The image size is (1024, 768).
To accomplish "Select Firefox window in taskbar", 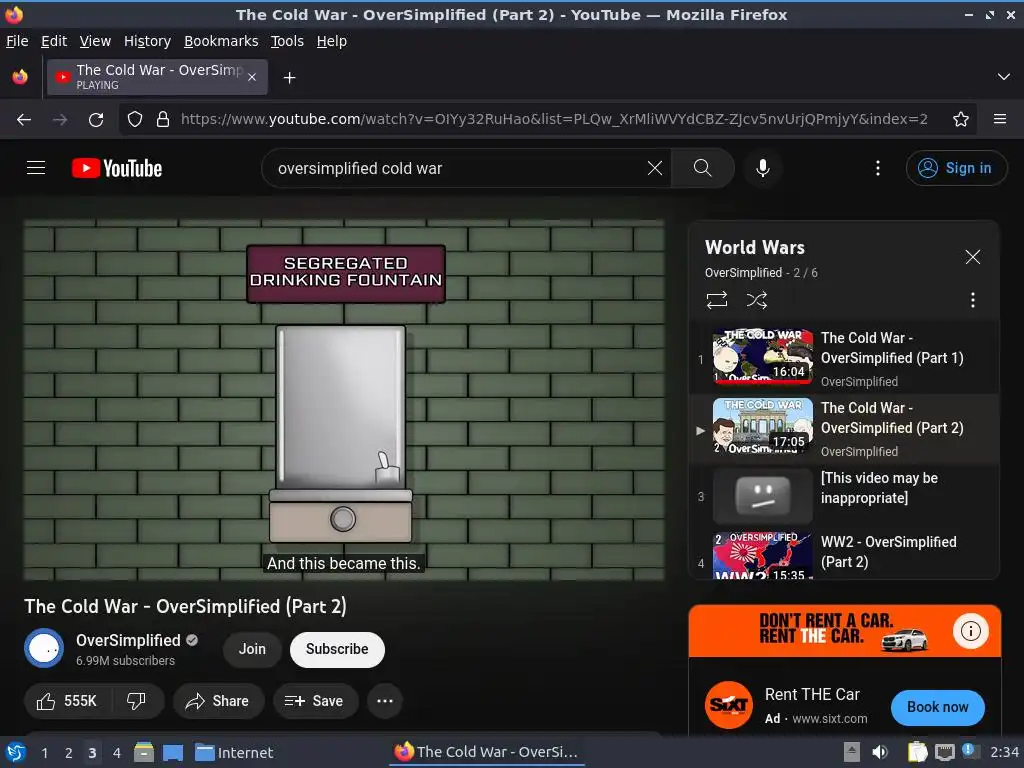I will click(487, 752).
